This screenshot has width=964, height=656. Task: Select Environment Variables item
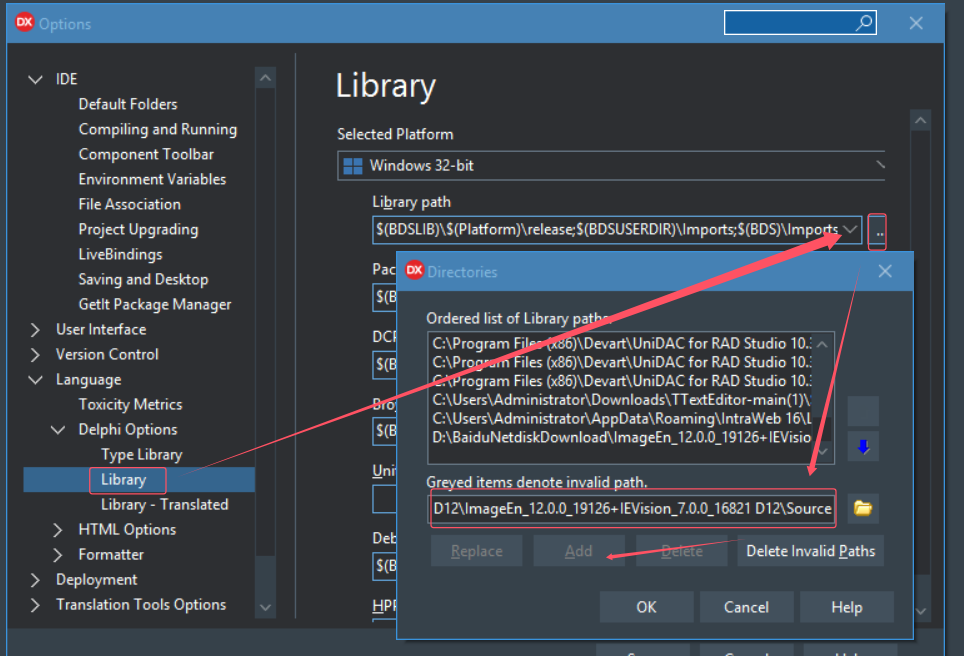tap(152, 180)
